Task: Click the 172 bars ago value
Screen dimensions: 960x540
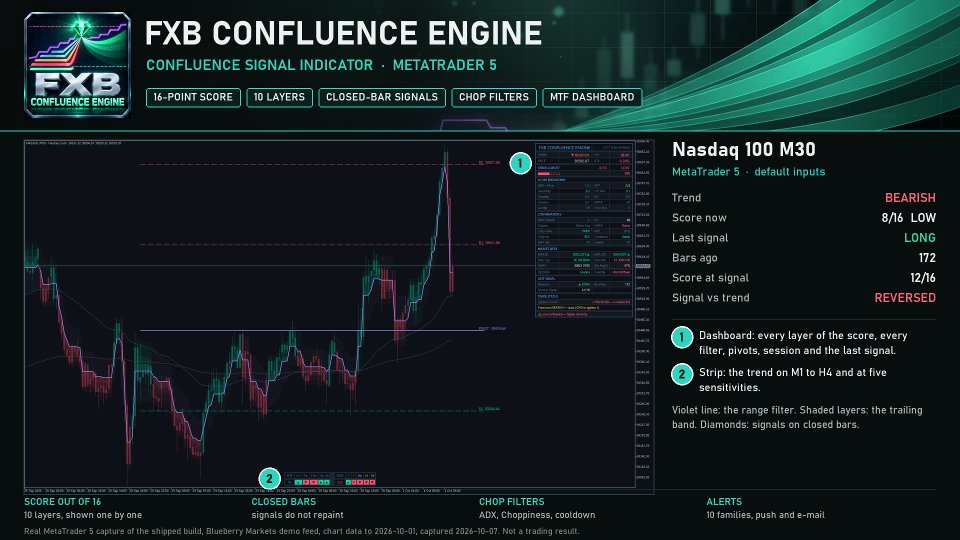Action: (927, 258)
